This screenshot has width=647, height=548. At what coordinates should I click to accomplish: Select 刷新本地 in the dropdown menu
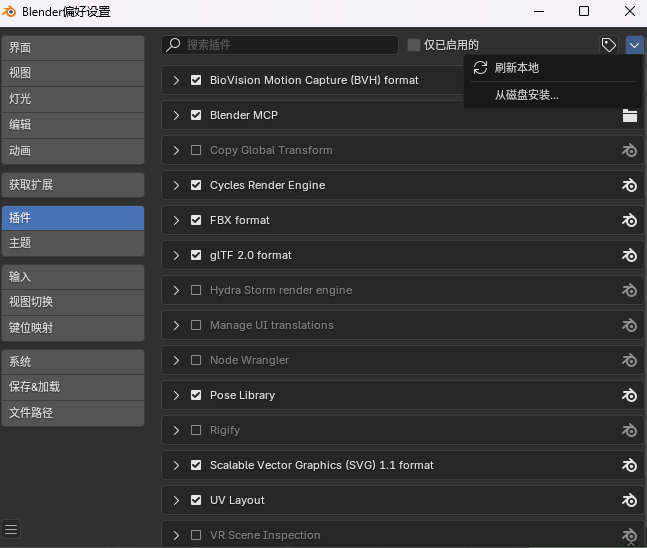click(x=516, y=68)
